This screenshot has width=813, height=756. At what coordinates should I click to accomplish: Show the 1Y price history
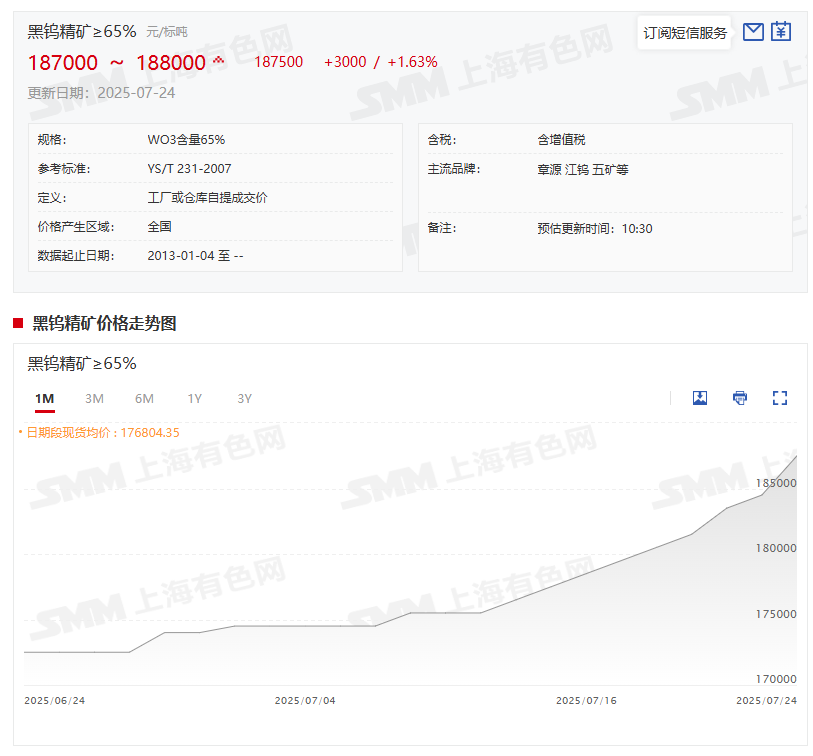point(194,399)
